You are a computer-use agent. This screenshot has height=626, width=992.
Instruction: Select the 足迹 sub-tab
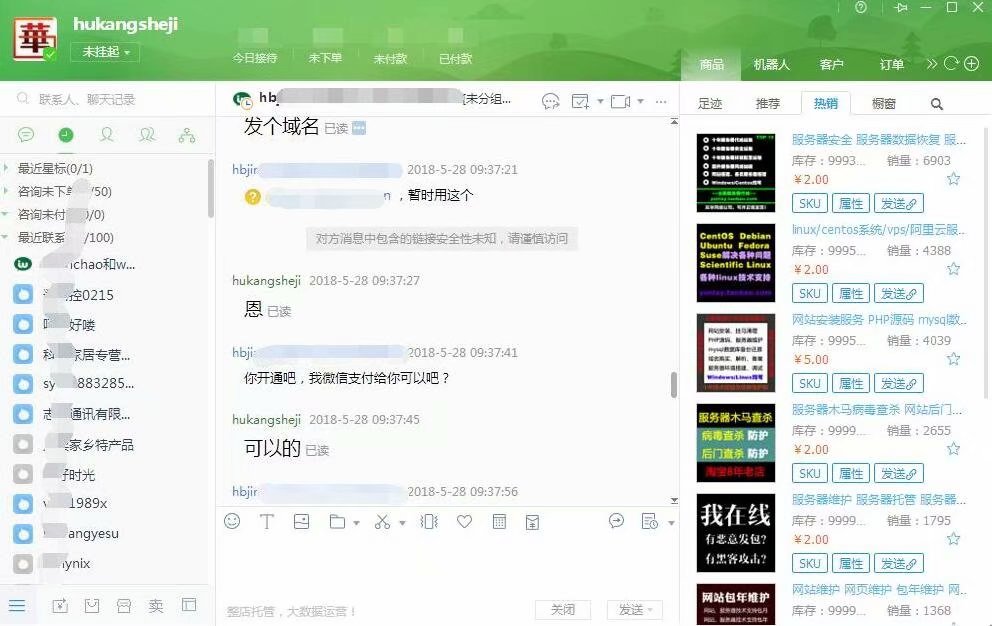coord(710,104)
